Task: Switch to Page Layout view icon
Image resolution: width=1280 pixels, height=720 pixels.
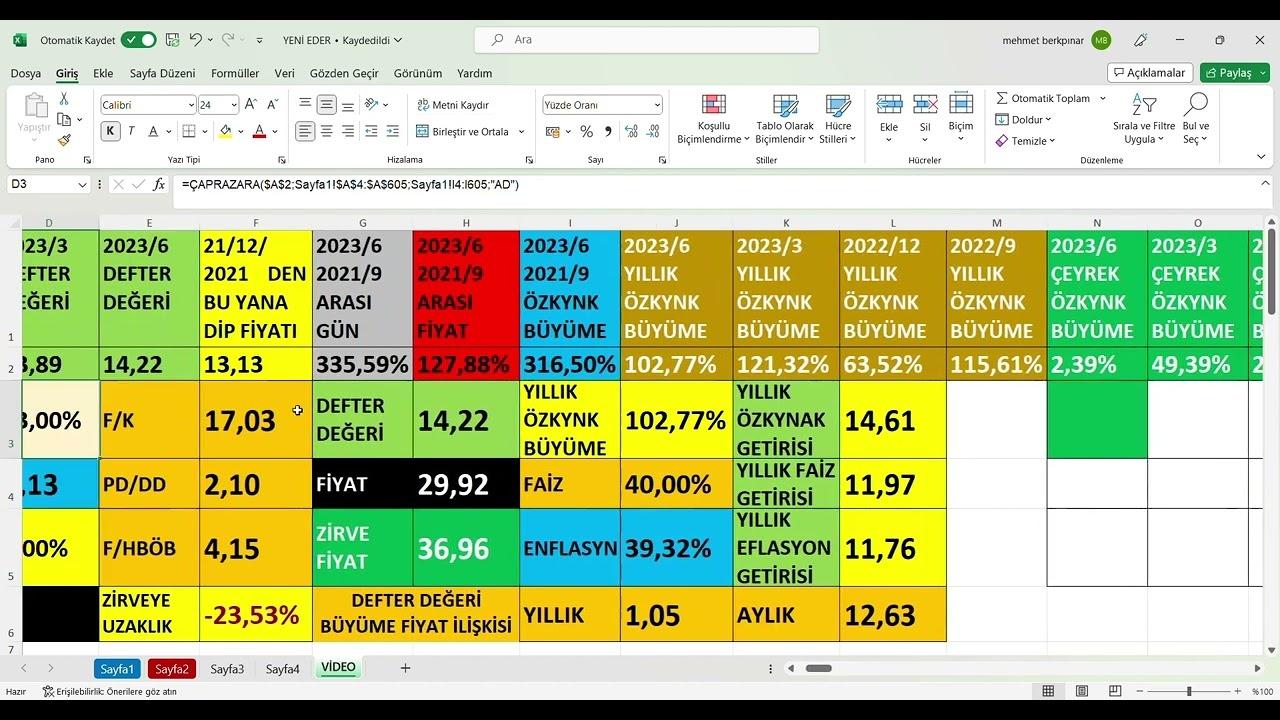Action: 1082,691
